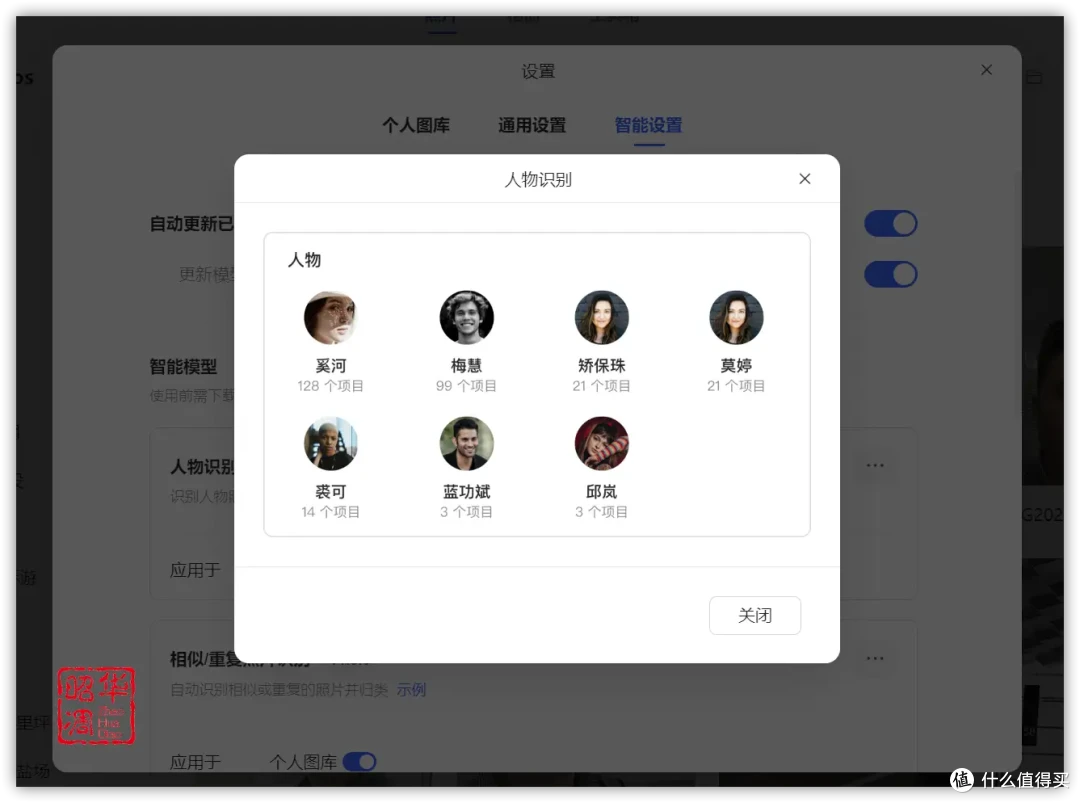This screenshot has width=1080, height=803.
Task: Click the 14 个项目 count
Action: 331,512
